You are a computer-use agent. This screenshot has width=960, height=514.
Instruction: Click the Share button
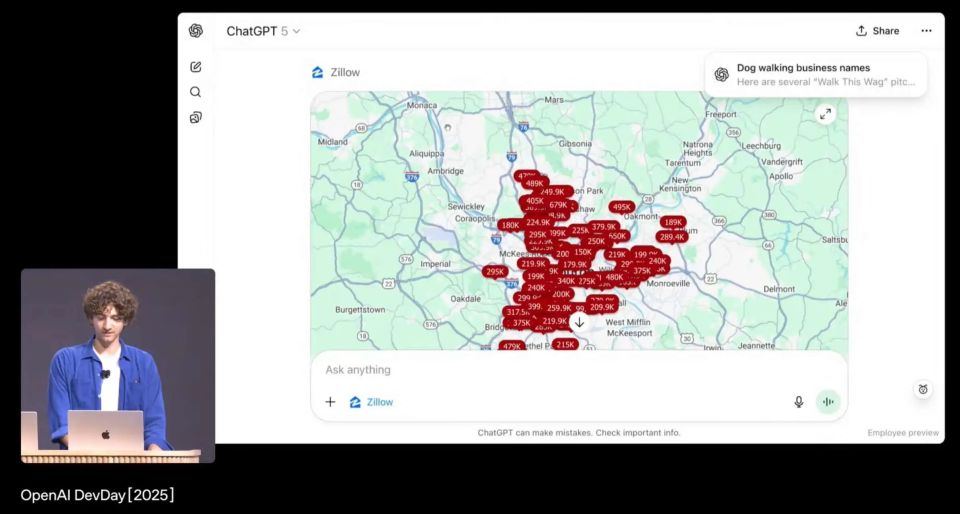coord(877,31)
